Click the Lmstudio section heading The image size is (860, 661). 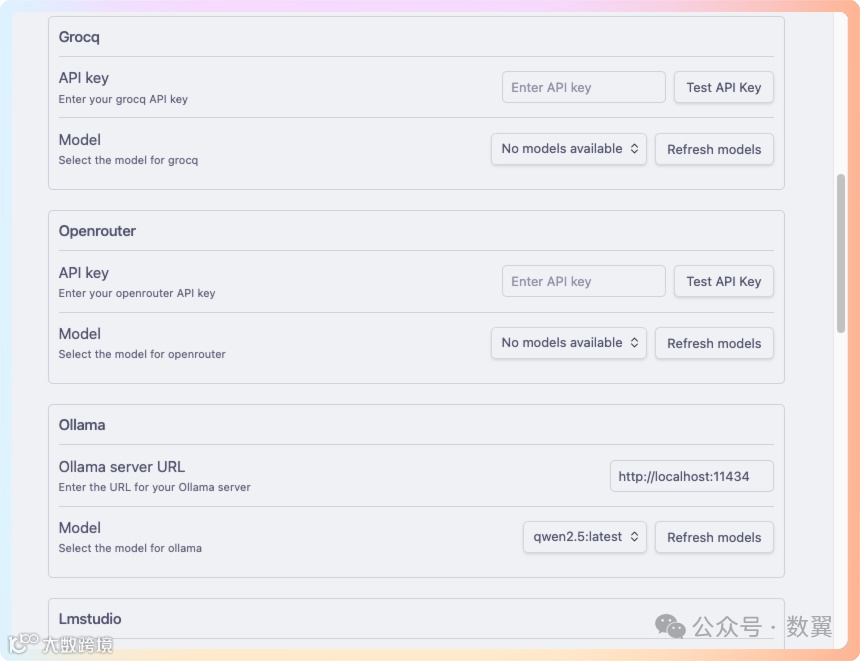90,619
